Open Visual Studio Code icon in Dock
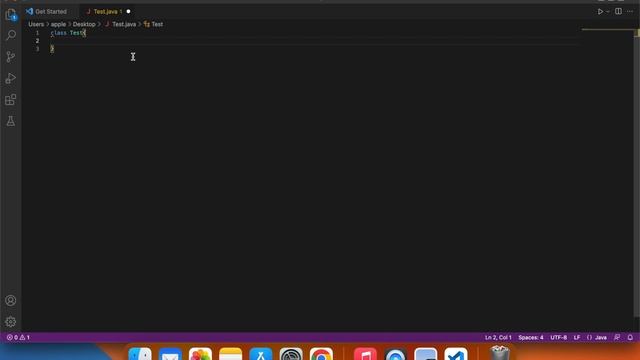Screen dimensions: 640x360 pyautogui.click(x=456, y=353)
